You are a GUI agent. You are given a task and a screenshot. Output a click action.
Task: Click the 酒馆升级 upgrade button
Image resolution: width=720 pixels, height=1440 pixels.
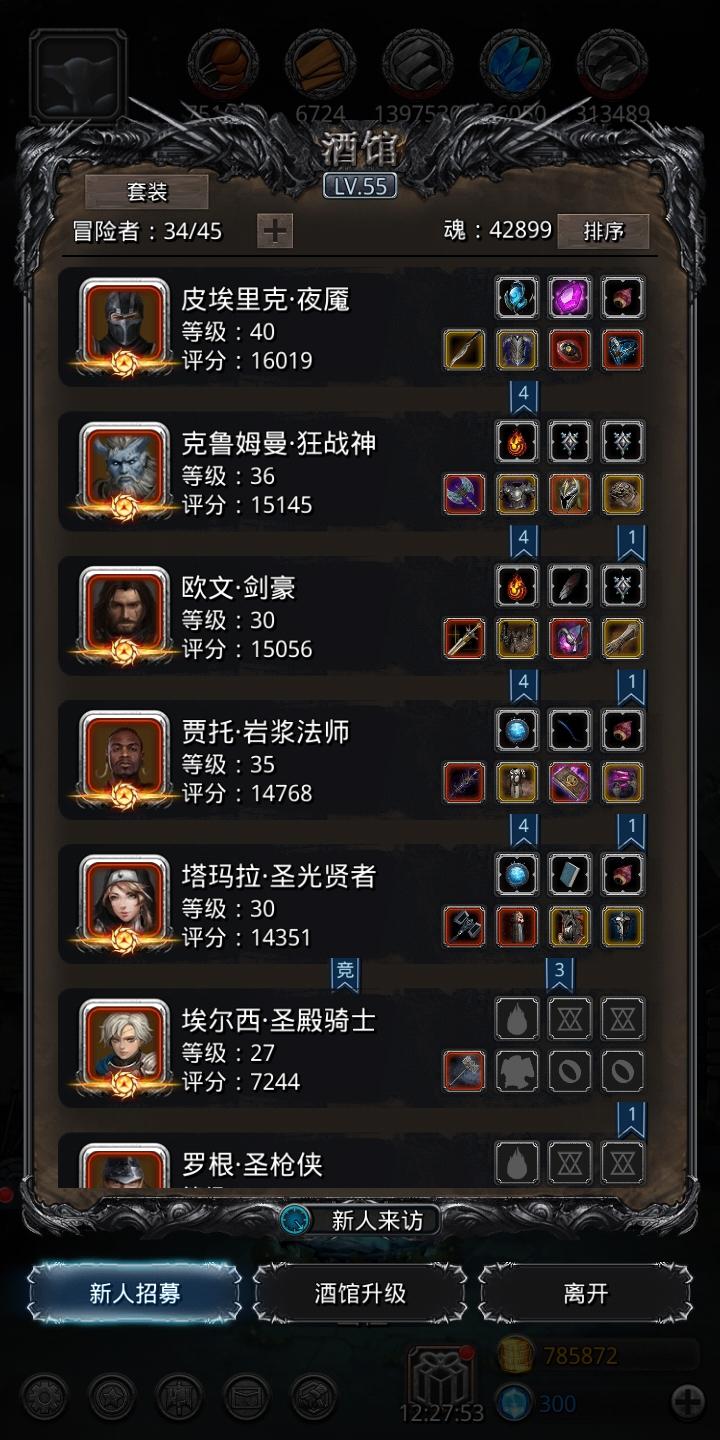click(360, 1293)
